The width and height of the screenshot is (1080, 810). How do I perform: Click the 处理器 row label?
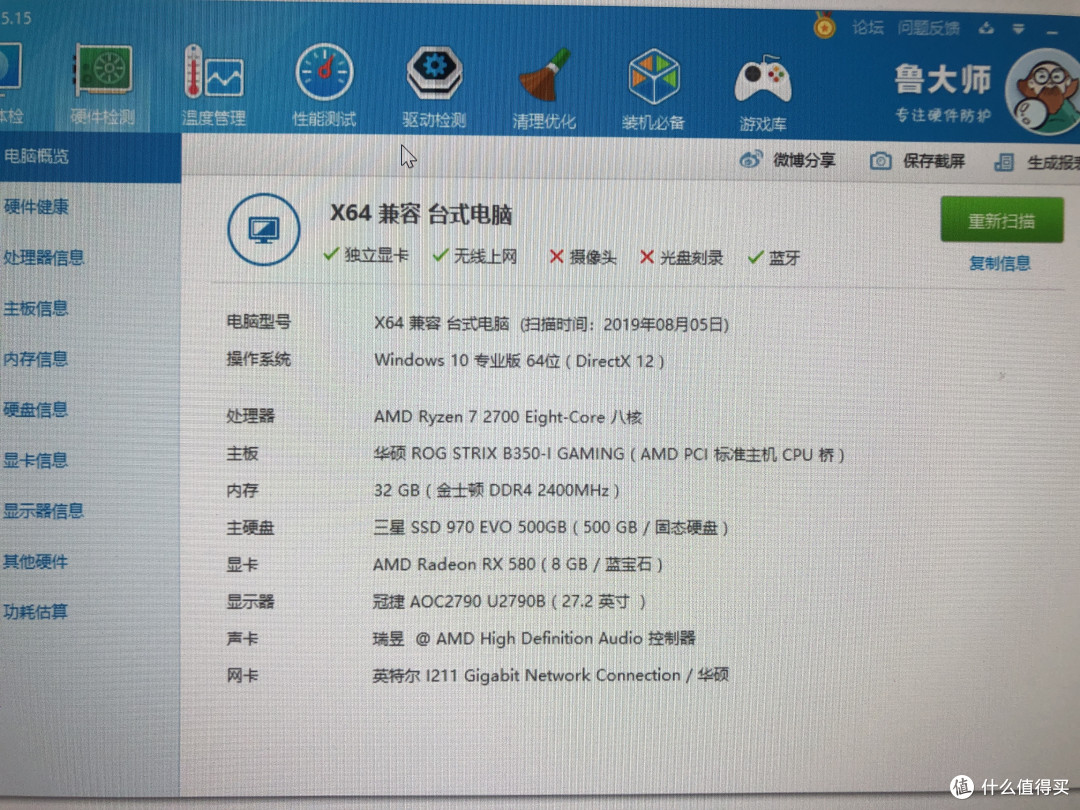pyautogui.click(x=251, y=416)
